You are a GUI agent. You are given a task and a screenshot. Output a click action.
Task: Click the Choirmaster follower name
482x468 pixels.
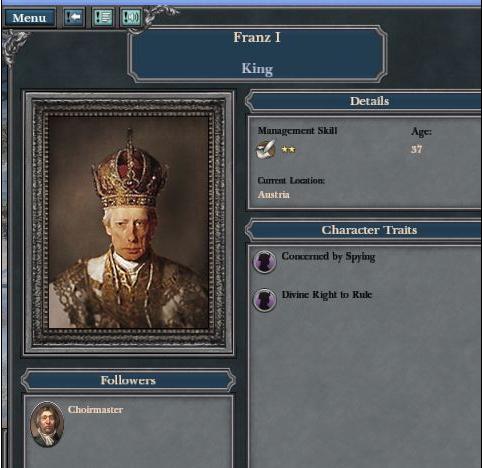(95, 410)
